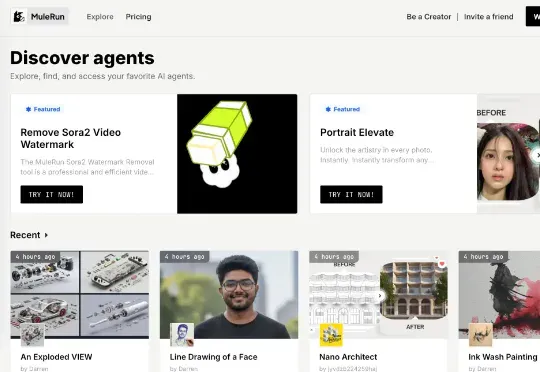Click the MuleRun logo icon
Screen dimensions: 540x372
19,16
